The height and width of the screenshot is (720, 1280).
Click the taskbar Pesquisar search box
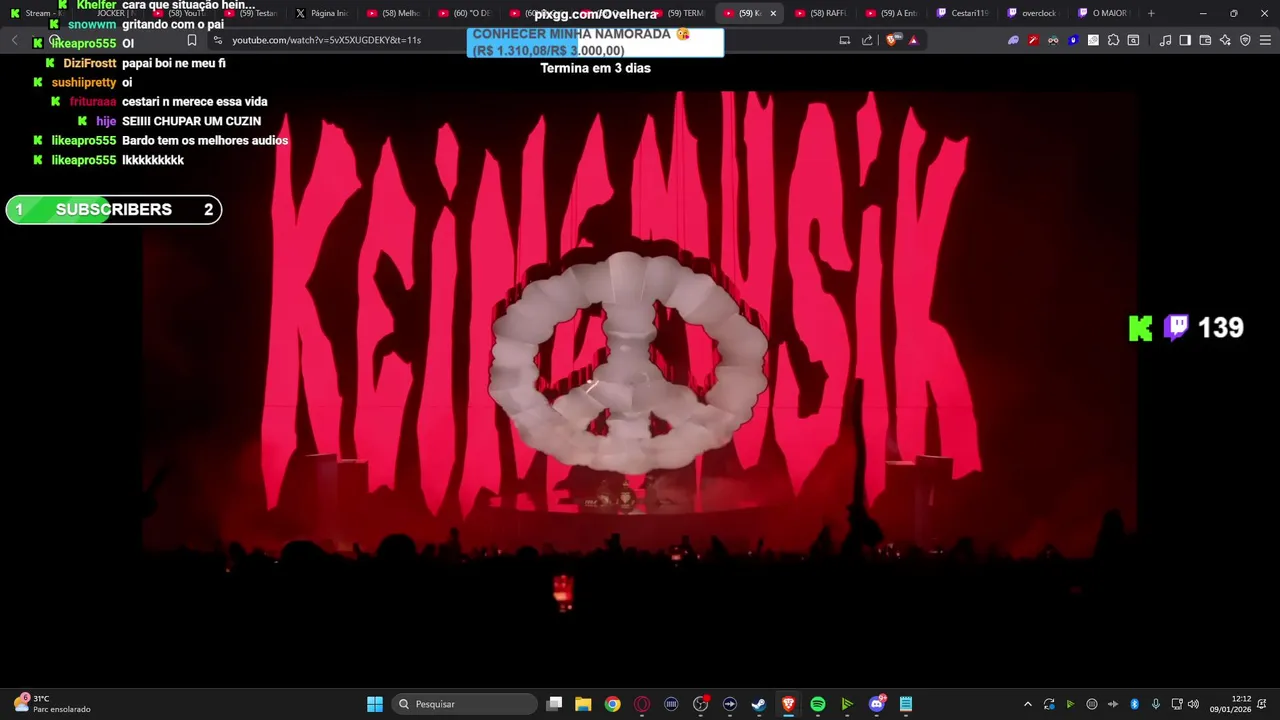[464, 704]
